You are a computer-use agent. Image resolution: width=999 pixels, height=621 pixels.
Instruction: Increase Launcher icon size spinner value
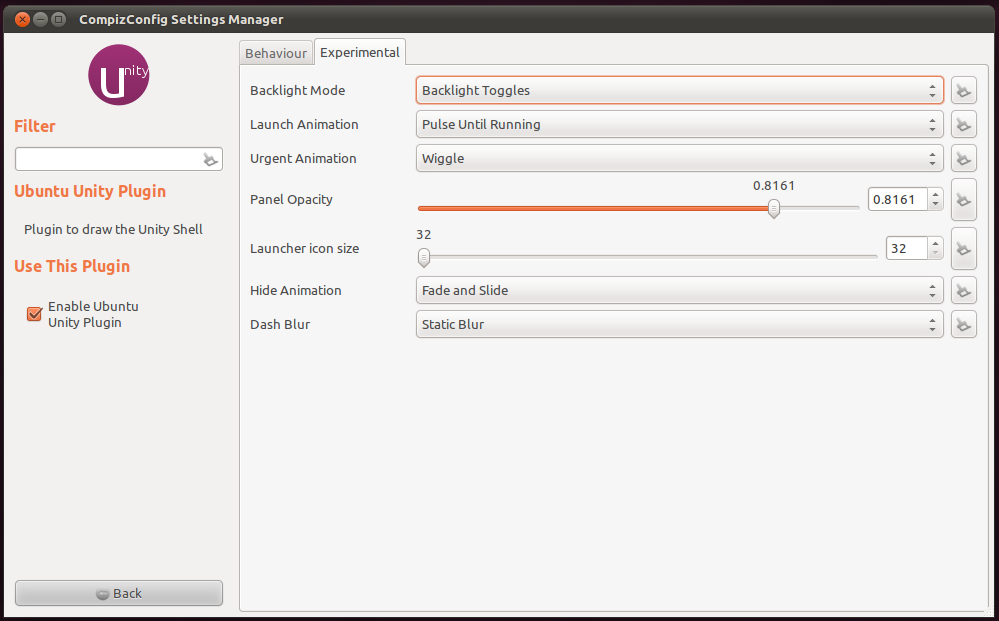point(935,243)
